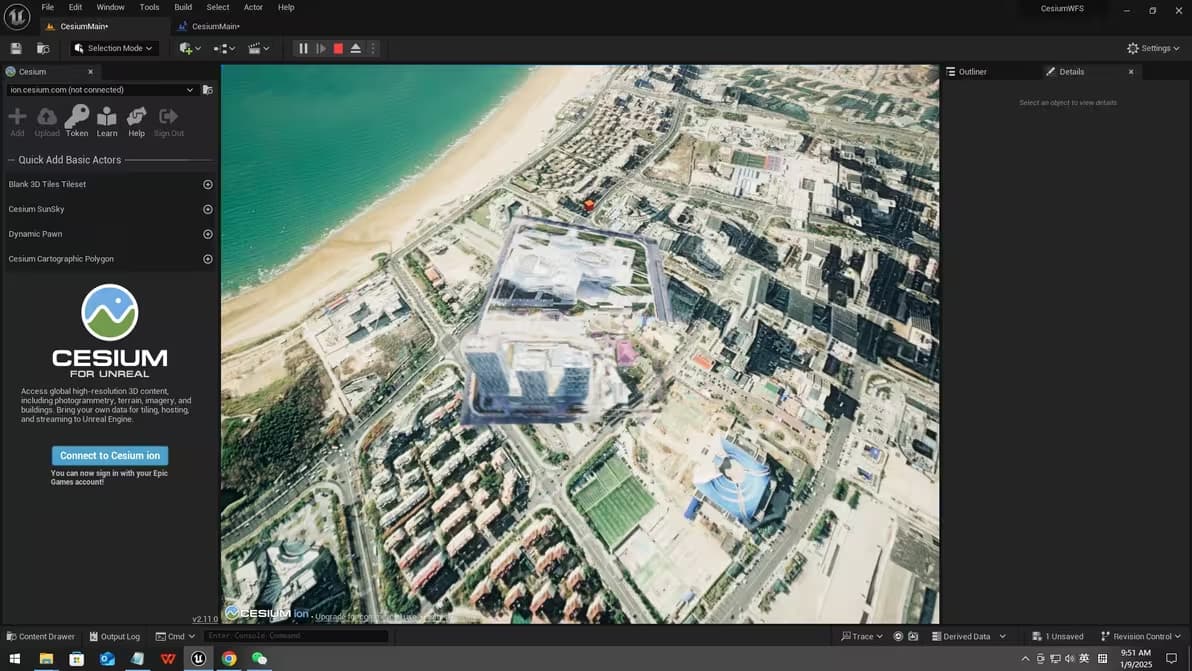The image size is (1192, 671).
Task: Open the Selection Mode dropdown
Action: 114,48
